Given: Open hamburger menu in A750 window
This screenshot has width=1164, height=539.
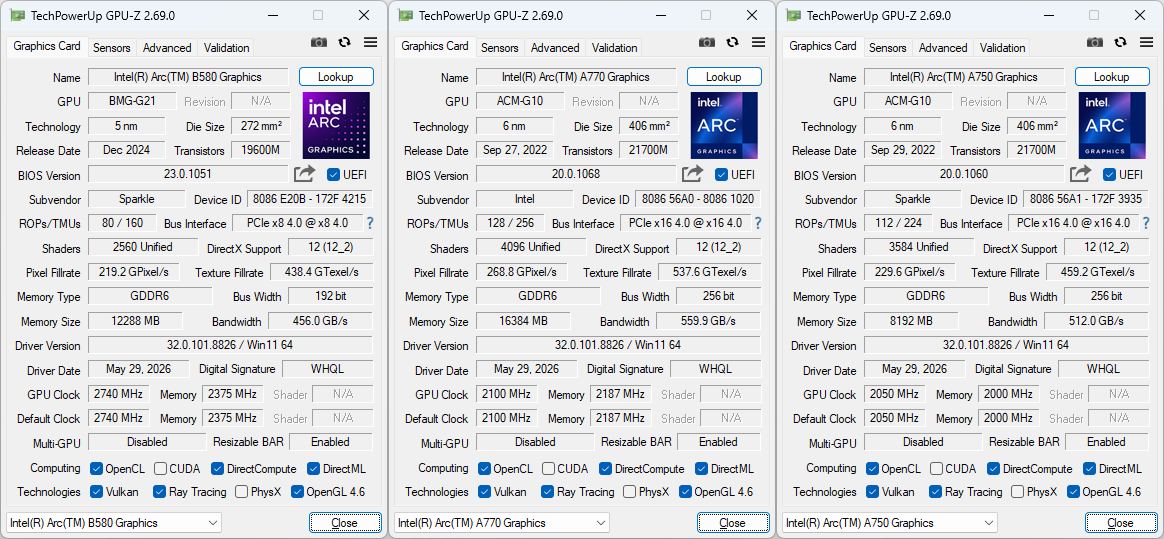Looking at the screenshot, I should pos(1146,42).
